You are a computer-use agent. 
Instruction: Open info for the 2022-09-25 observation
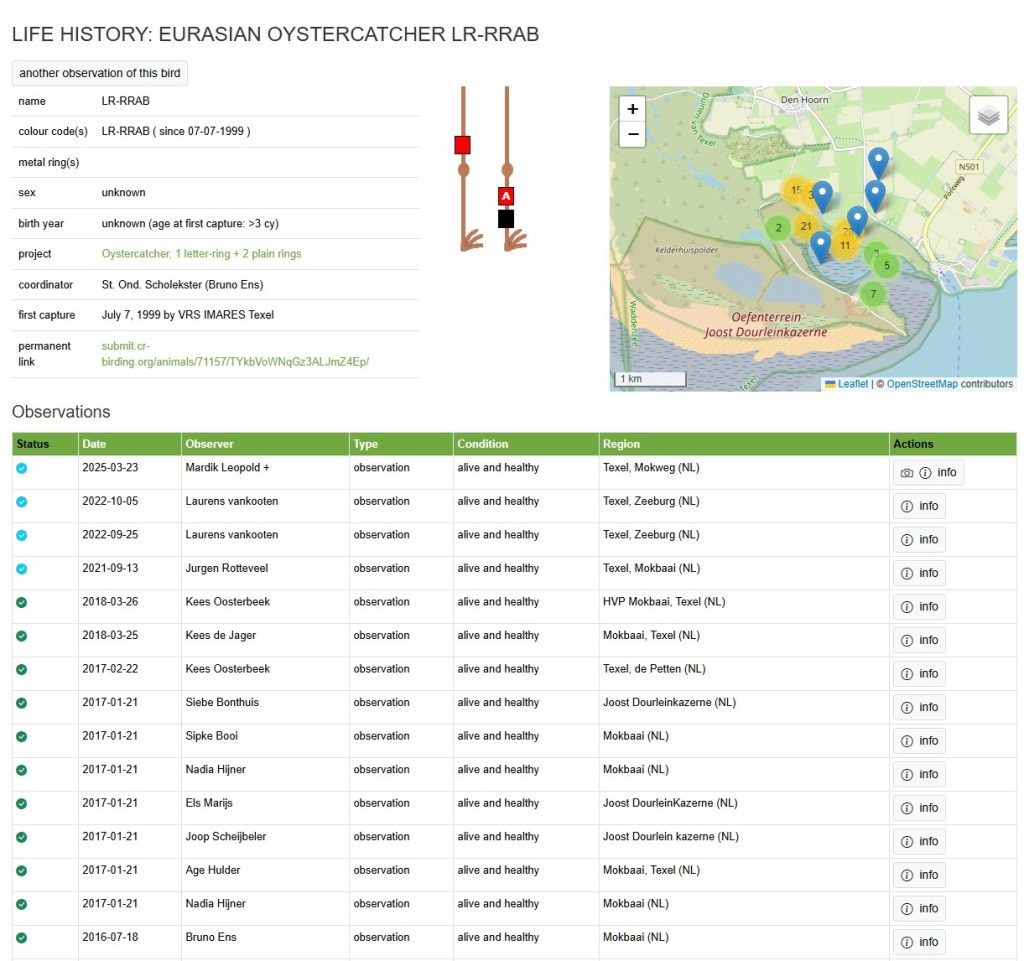click(x=920, y=540)
